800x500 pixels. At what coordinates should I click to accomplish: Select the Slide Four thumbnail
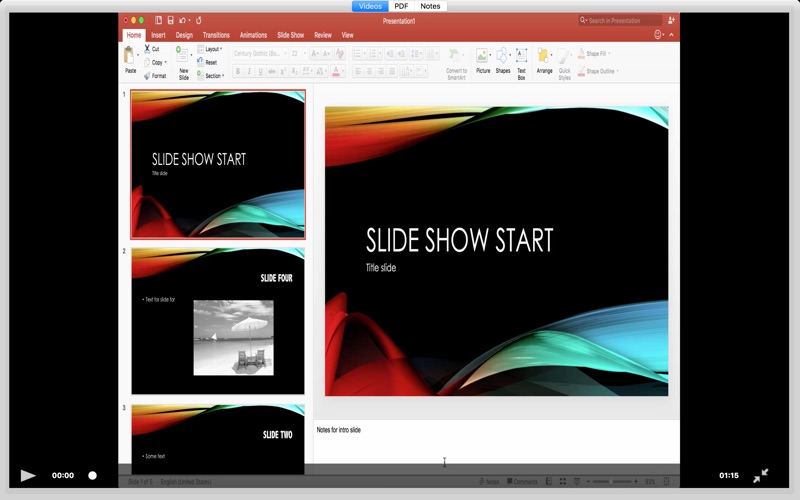218,321
